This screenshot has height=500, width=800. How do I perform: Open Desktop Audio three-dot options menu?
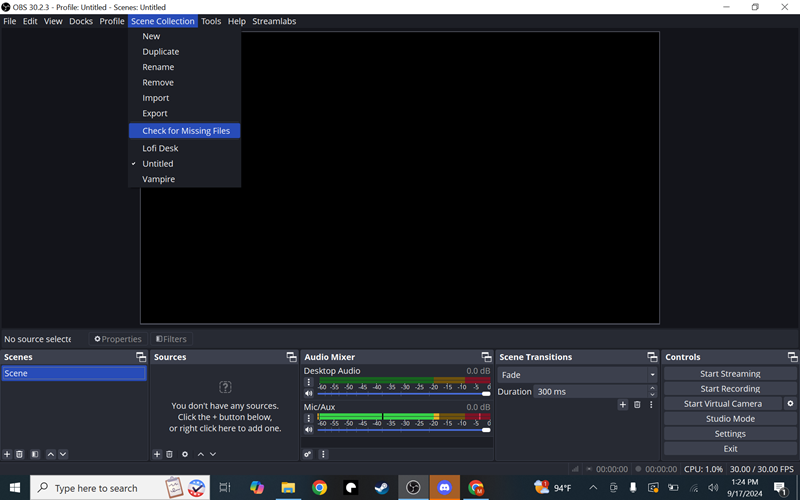[309, 382]
